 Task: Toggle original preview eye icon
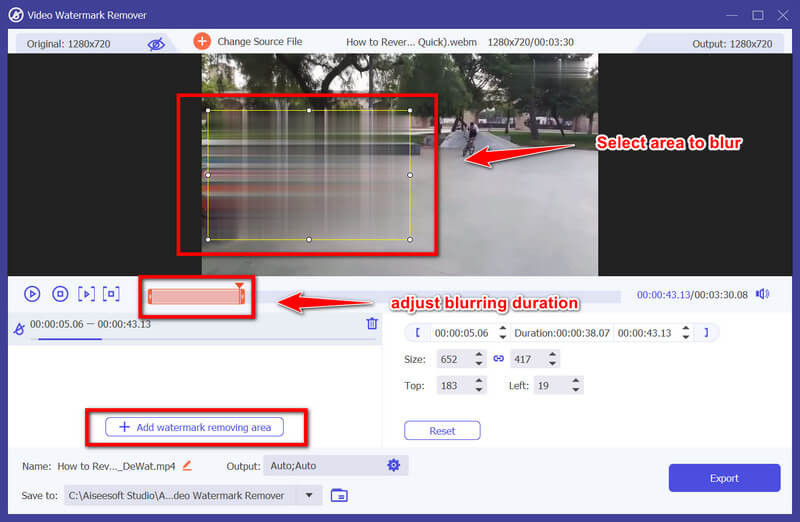156,44
